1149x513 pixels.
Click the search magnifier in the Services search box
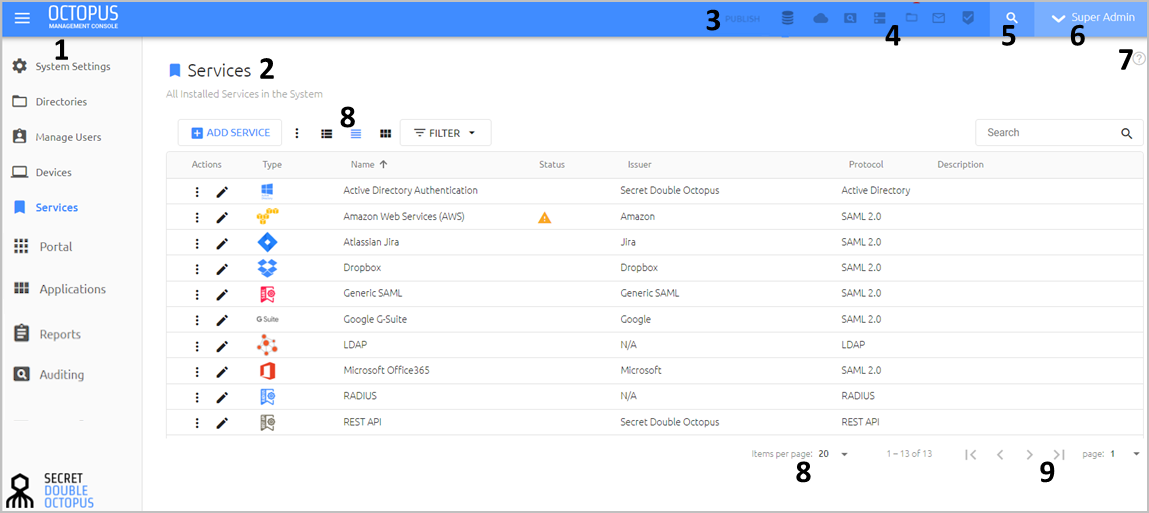(x=1126, y=133)
